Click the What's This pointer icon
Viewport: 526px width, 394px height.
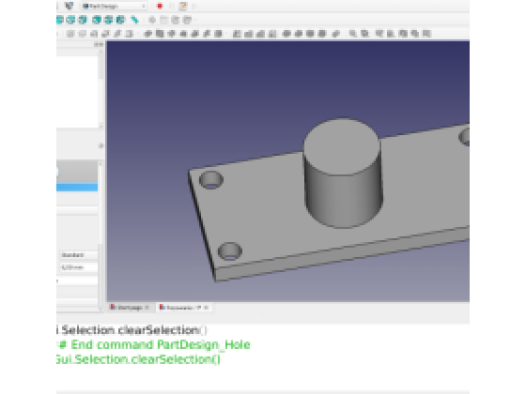[x=69, y=6]
